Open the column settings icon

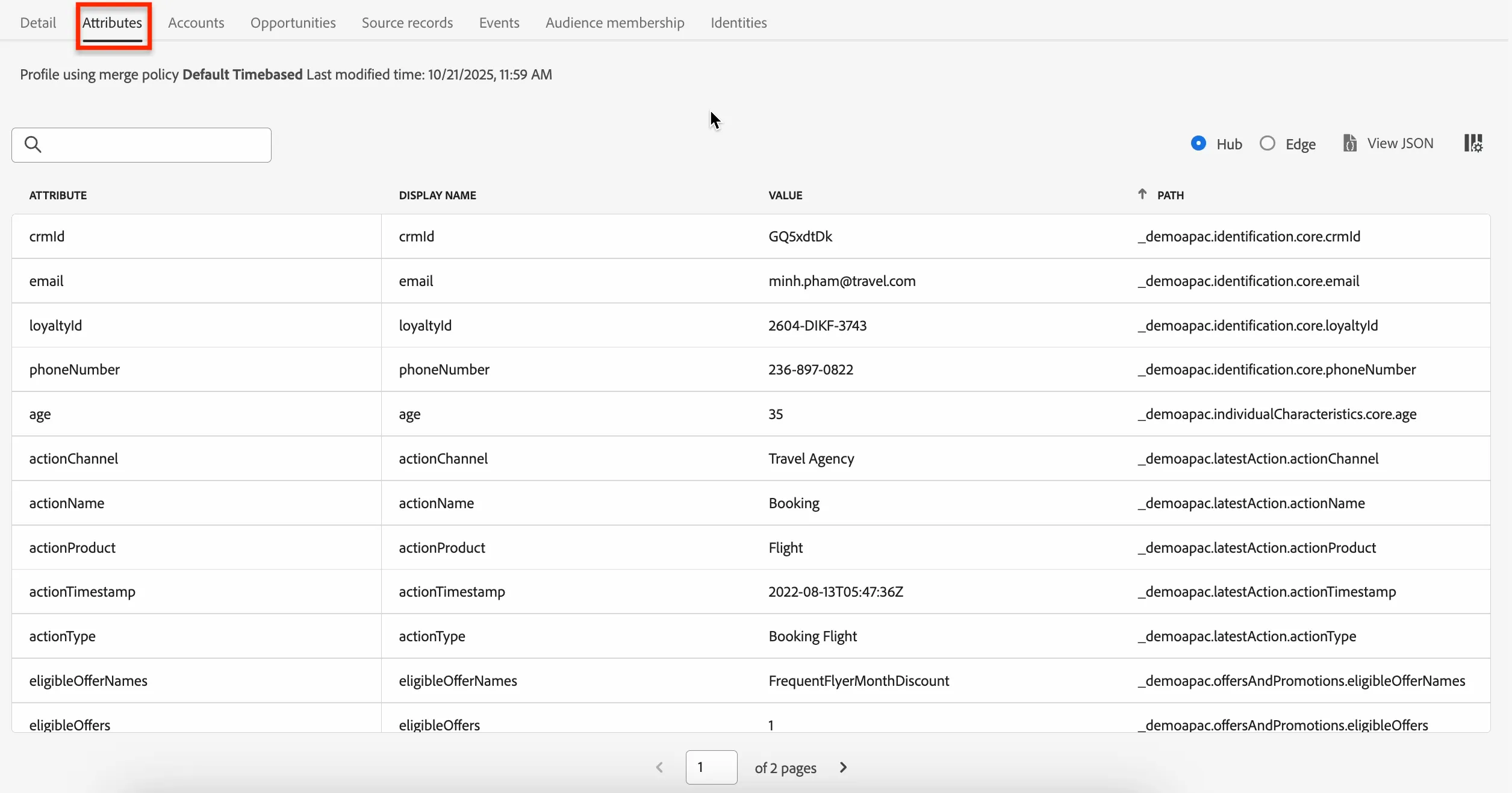[1473, 143]
